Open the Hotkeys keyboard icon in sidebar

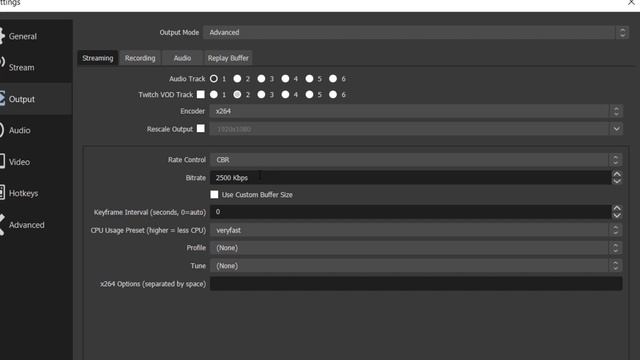click(x=2, y=193)
